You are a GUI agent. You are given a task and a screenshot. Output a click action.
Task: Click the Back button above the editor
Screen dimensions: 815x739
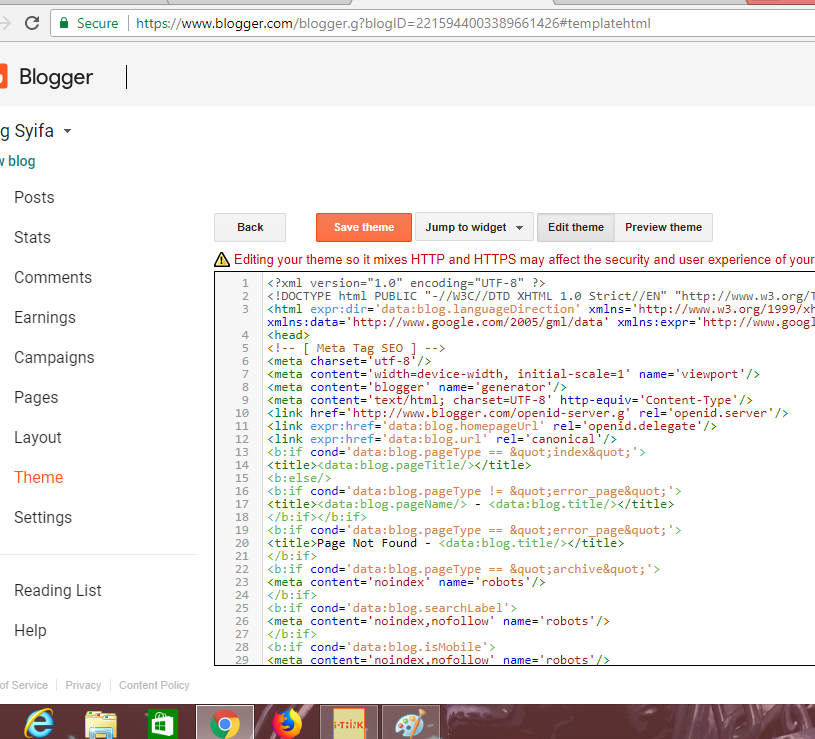(249, 227)
